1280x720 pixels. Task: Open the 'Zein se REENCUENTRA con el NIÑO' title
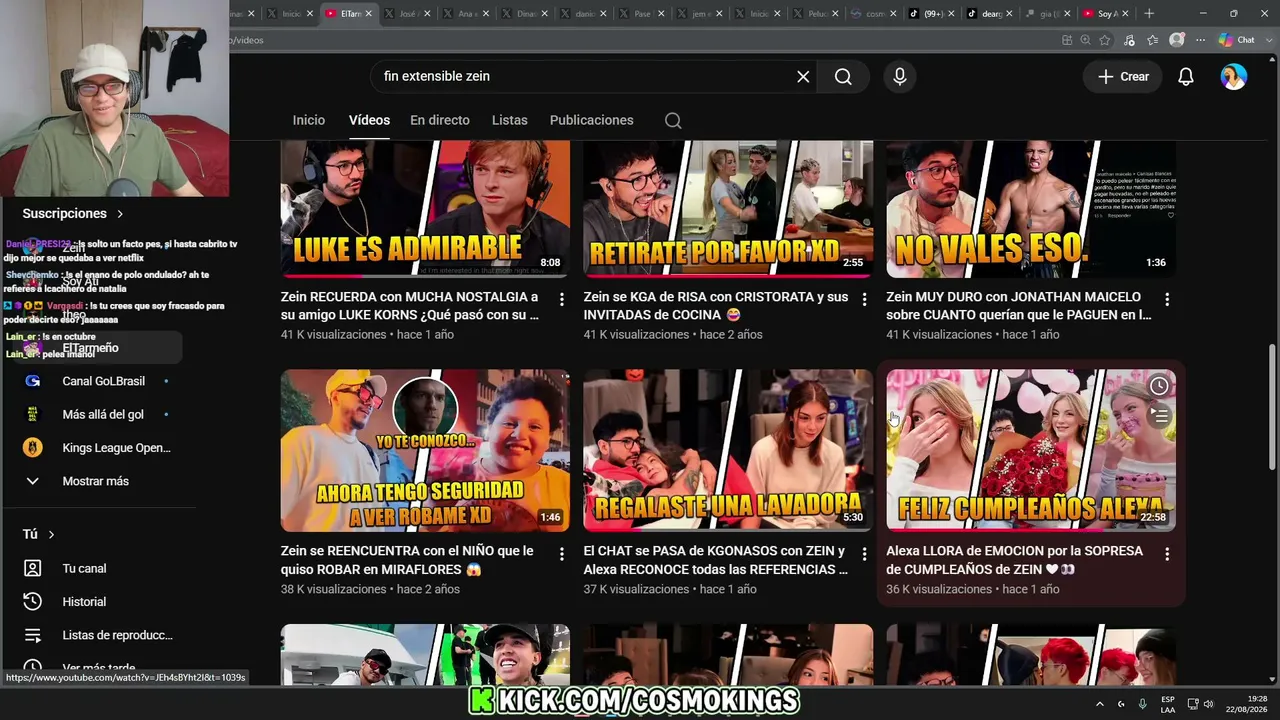click(408, 560)
